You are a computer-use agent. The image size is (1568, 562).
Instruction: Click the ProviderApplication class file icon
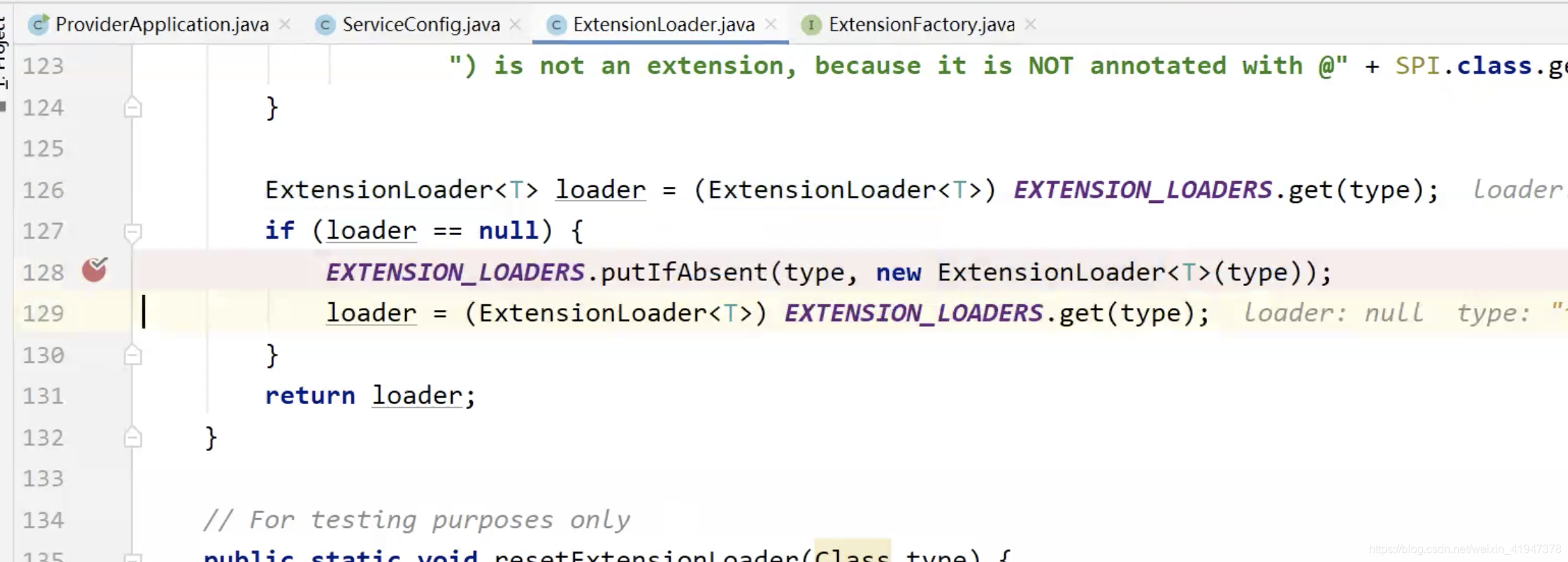38,25
